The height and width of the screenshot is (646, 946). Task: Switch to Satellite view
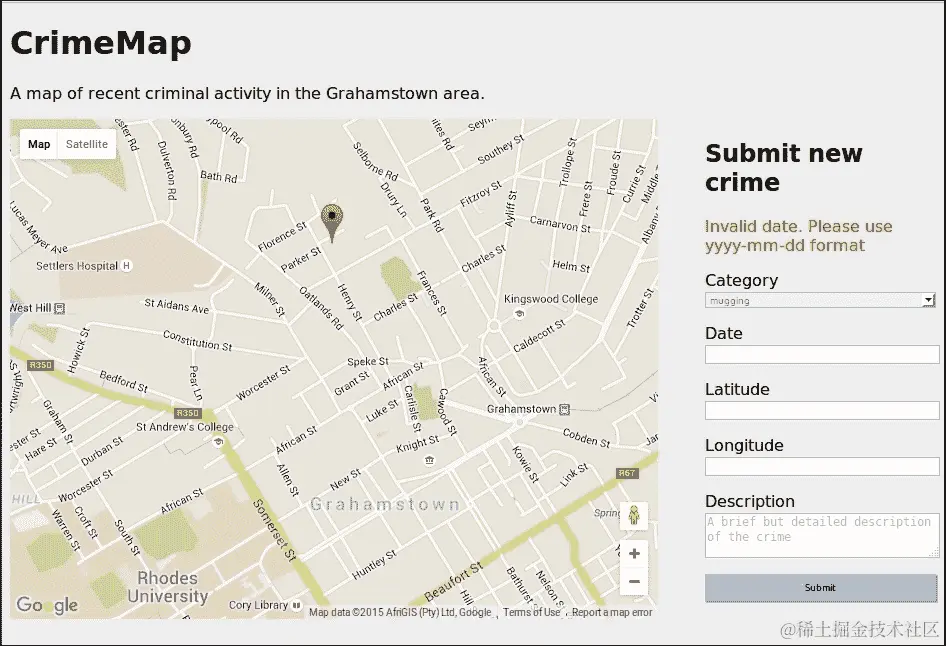pyautogui.click(x=87, y=144)
